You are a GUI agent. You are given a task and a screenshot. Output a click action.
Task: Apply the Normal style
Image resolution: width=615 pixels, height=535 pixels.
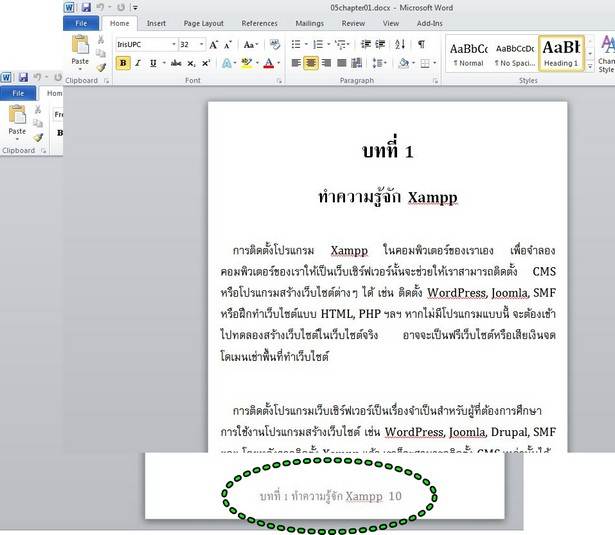468,54
